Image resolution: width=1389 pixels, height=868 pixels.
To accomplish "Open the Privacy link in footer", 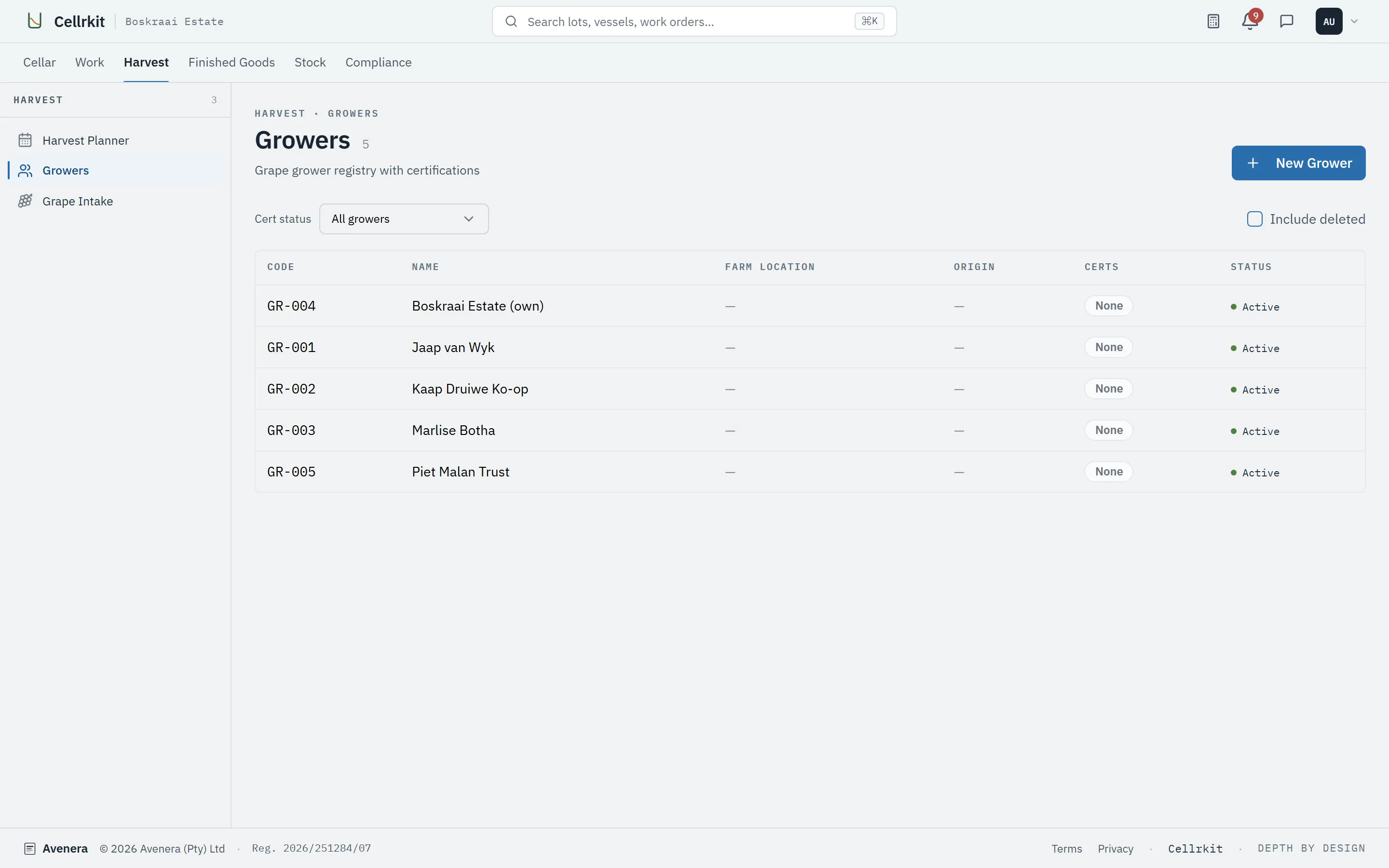I will click(x=1115, y=849).
